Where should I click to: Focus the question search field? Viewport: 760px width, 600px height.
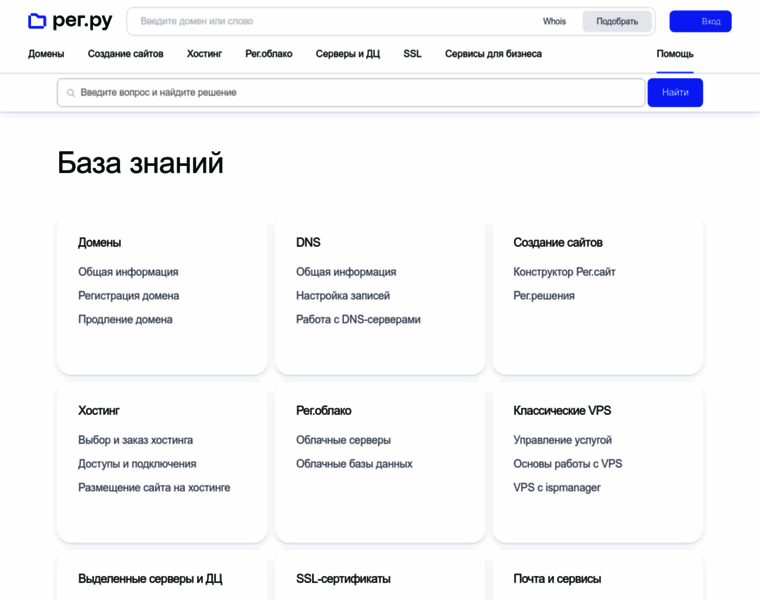pos(351,93)
